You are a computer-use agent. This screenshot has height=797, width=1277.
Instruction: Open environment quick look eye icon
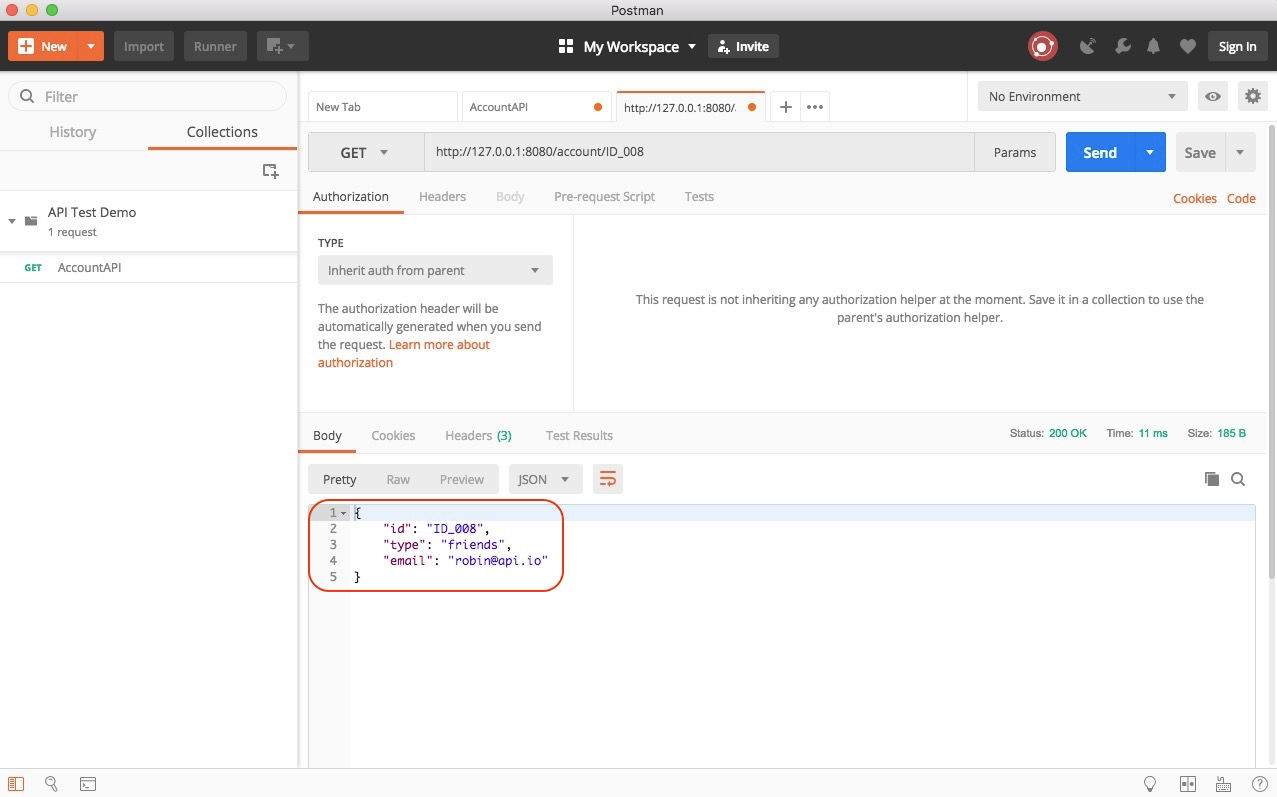1213,96
